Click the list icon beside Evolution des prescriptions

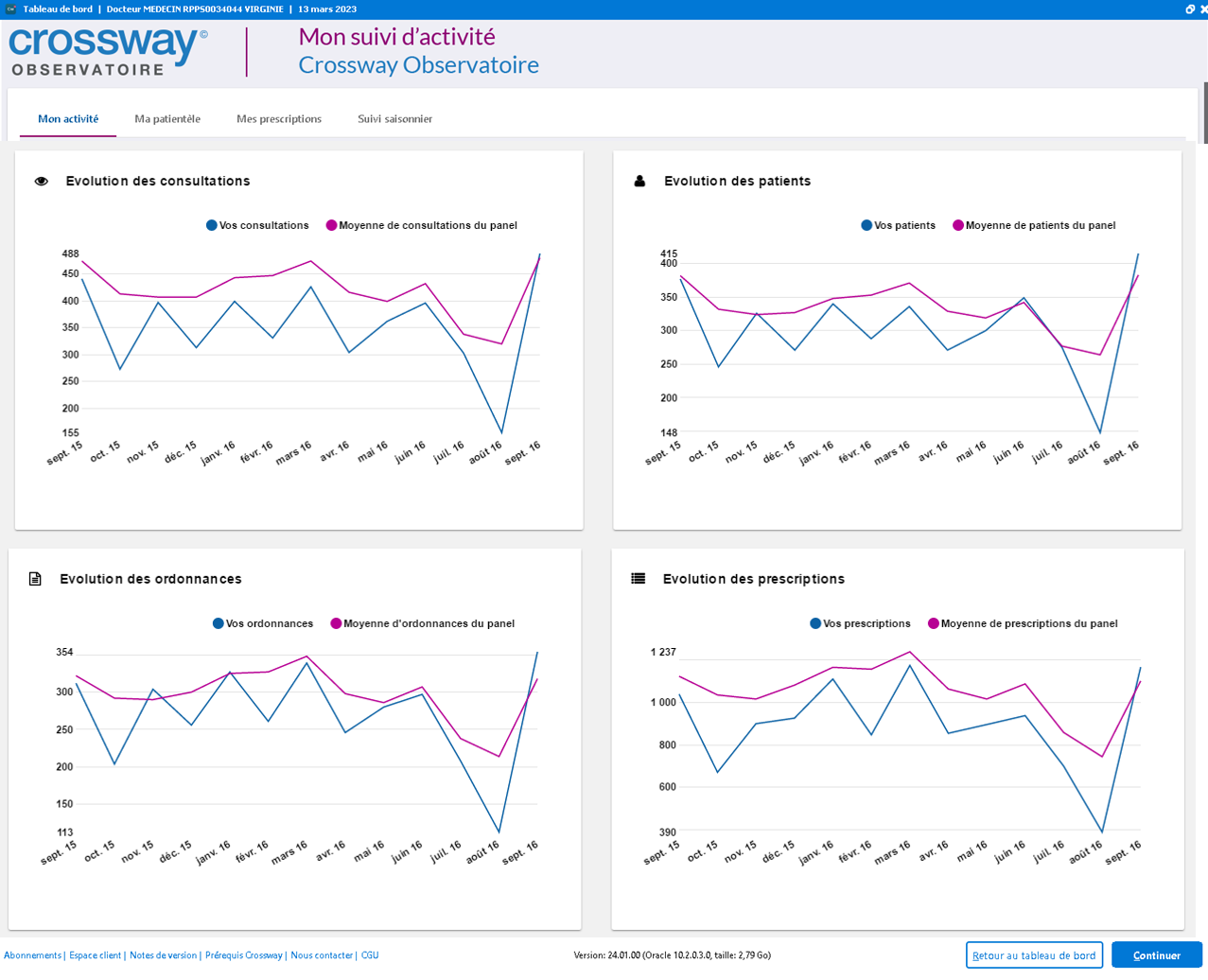point(639,578)
